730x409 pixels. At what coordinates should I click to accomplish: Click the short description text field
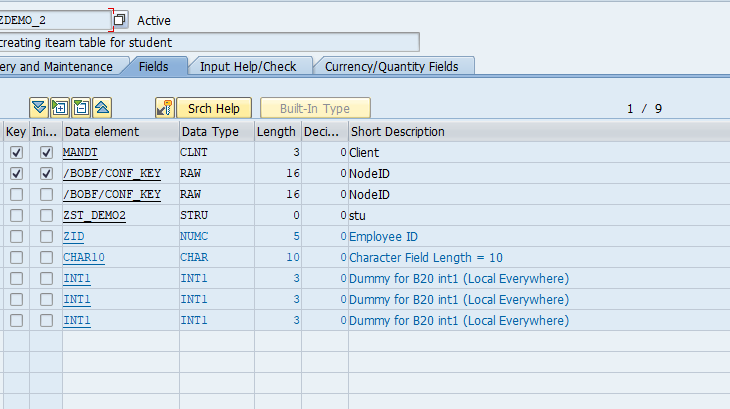coord(208,42)
